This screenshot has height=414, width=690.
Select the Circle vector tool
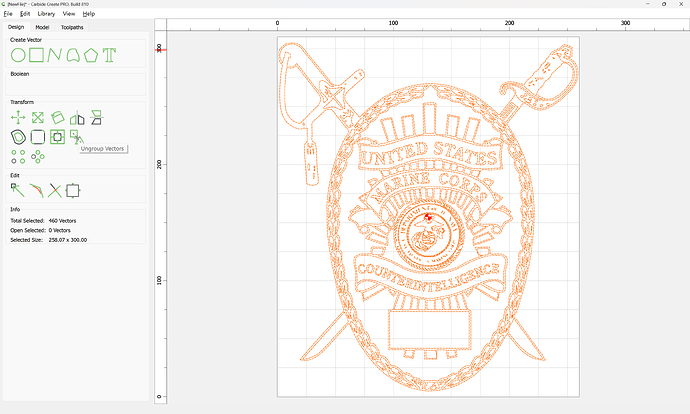tap(18, 55)
